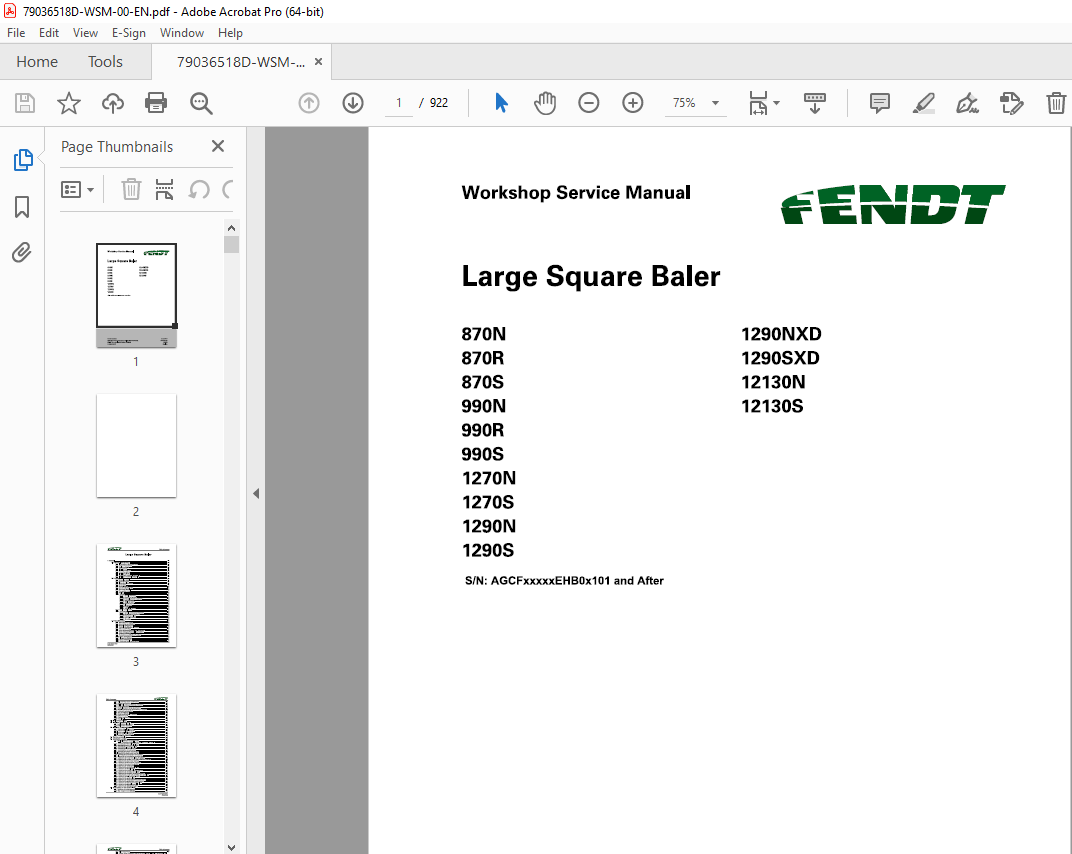Open the Bookmarks panel
The height and width of the screenshot is (854, 1072).
point(22,207)
